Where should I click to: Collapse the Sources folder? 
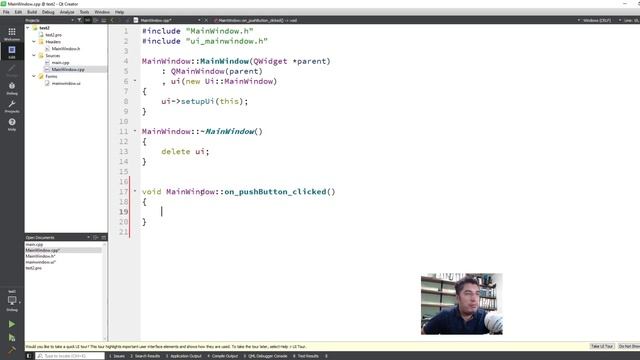click(34, 56)
